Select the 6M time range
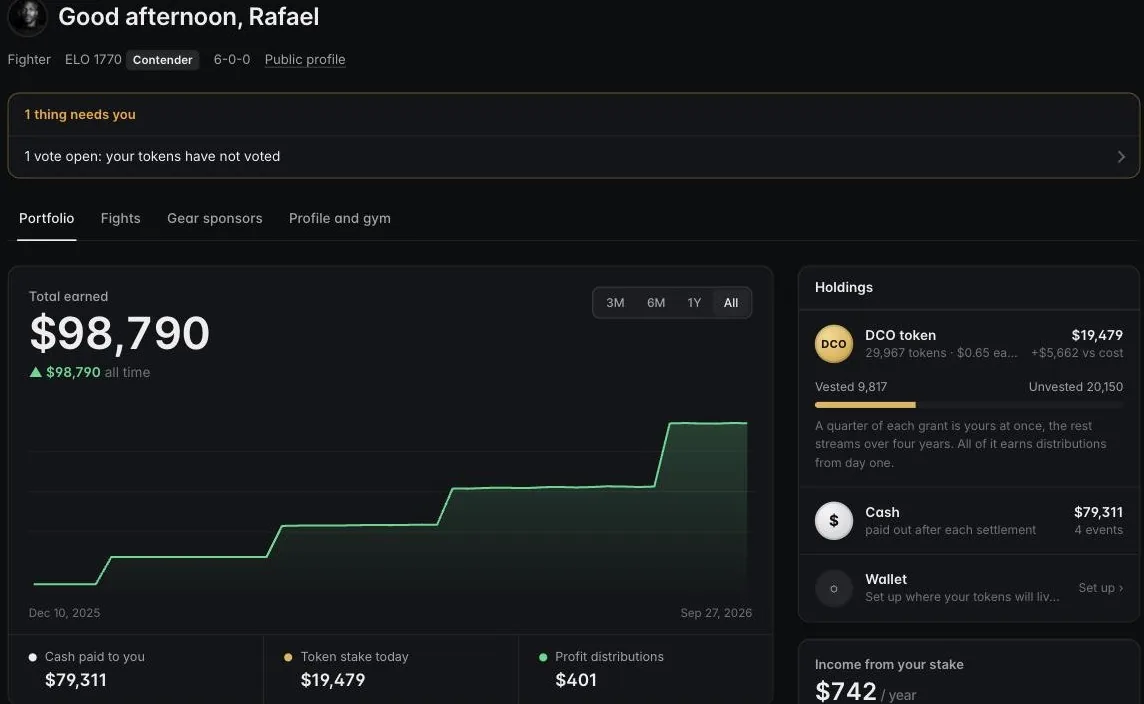1144x704 pixels. click(656, 303)
